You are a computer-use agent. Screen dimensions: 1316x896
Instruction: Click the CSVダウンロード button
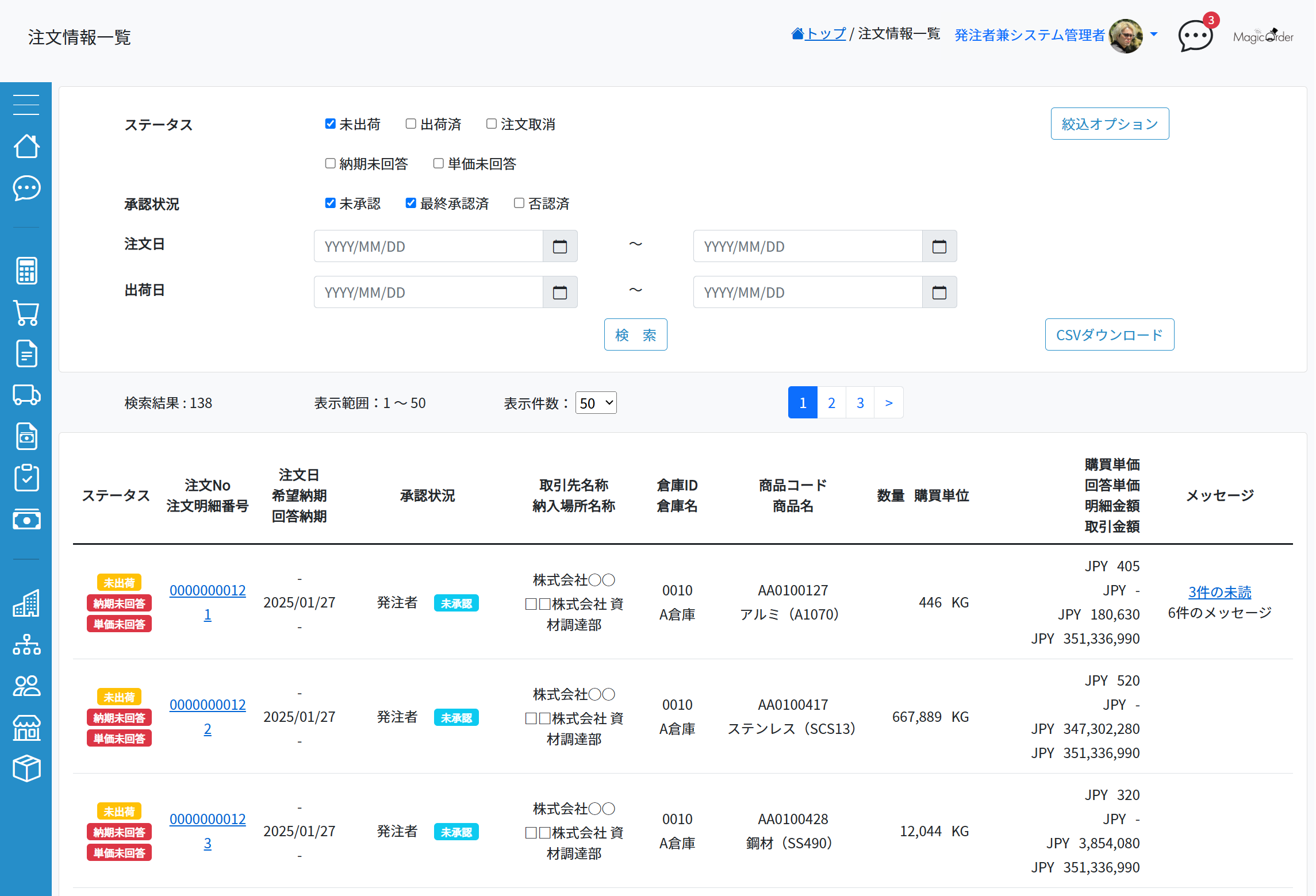(1110, 334)
